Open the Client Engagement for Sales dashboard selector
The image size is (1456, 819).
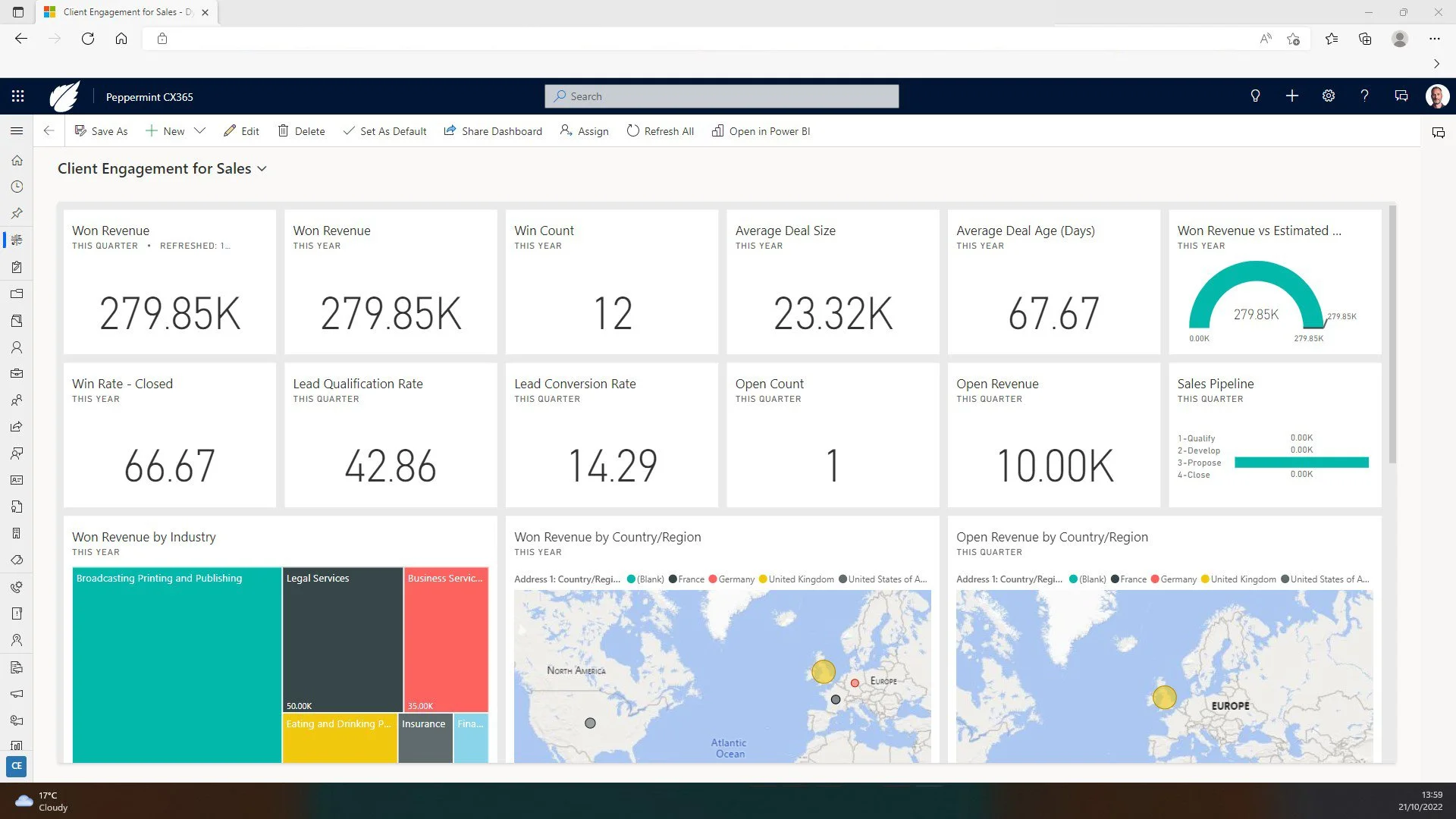[x=262, y=168]
